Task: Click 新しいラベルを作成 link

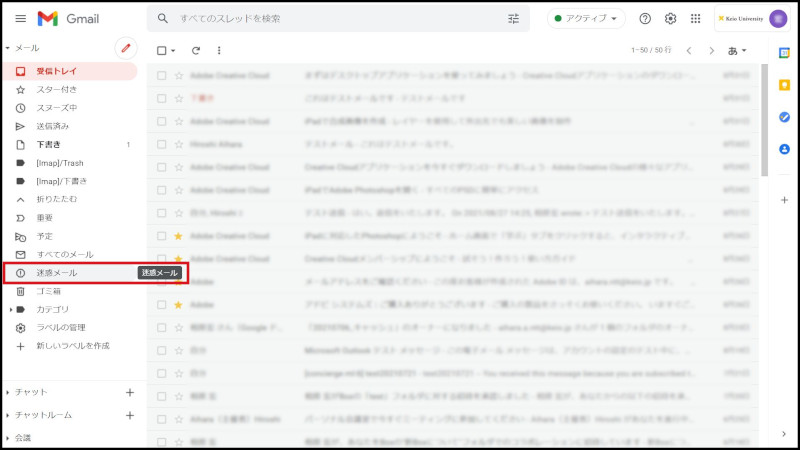Action: click(72, 346)
